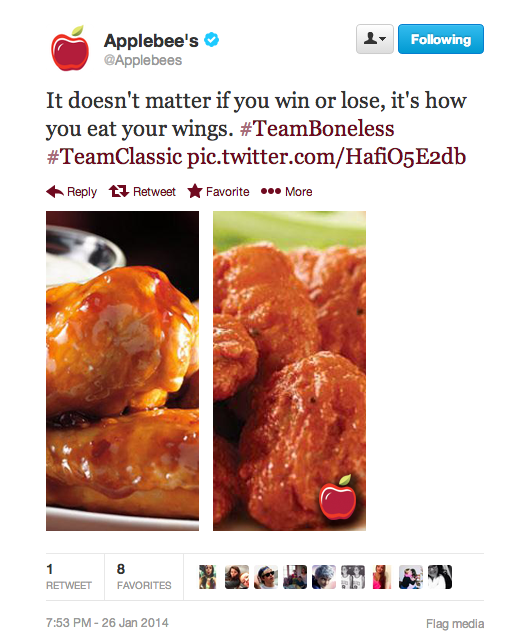This screenshot has height=640, width=526.
Task: Click the Favorite star icon
Action: coord(195,191)
